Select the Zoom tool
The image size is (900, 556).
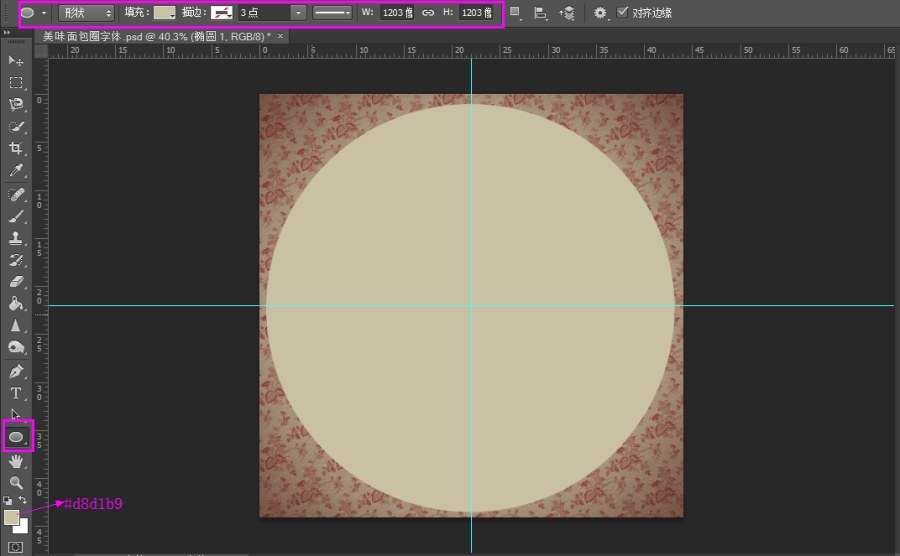click(x=16, y=483)
